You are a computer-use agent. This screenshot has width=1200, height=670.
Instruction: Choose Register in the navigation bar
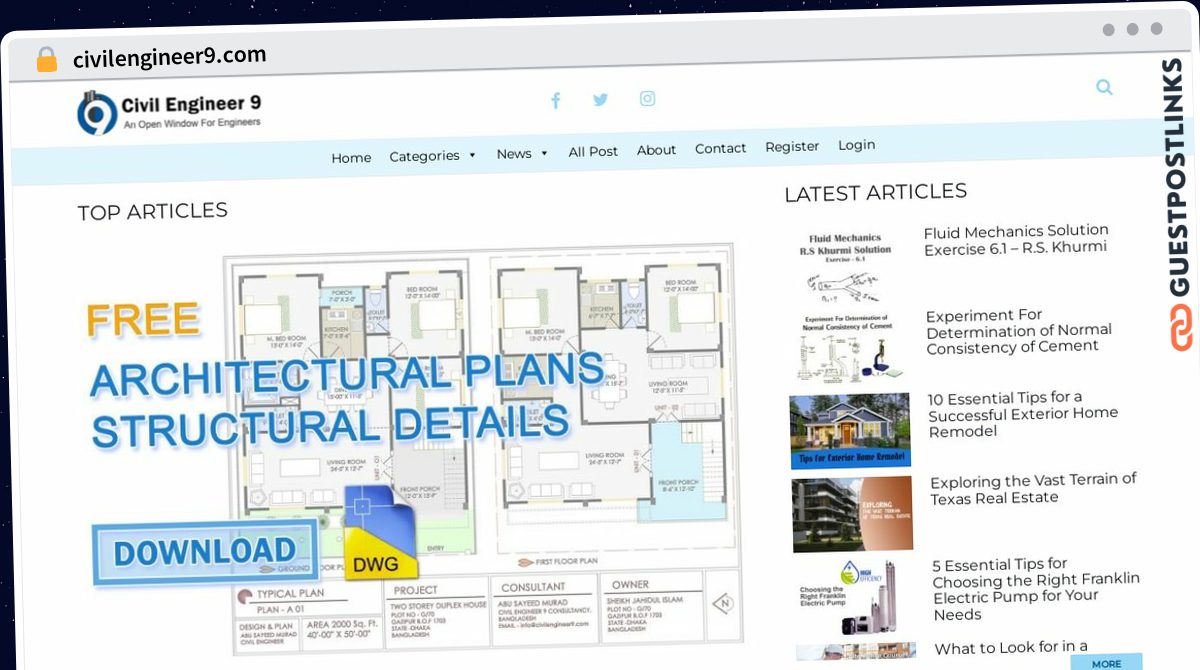click(792, 146)
